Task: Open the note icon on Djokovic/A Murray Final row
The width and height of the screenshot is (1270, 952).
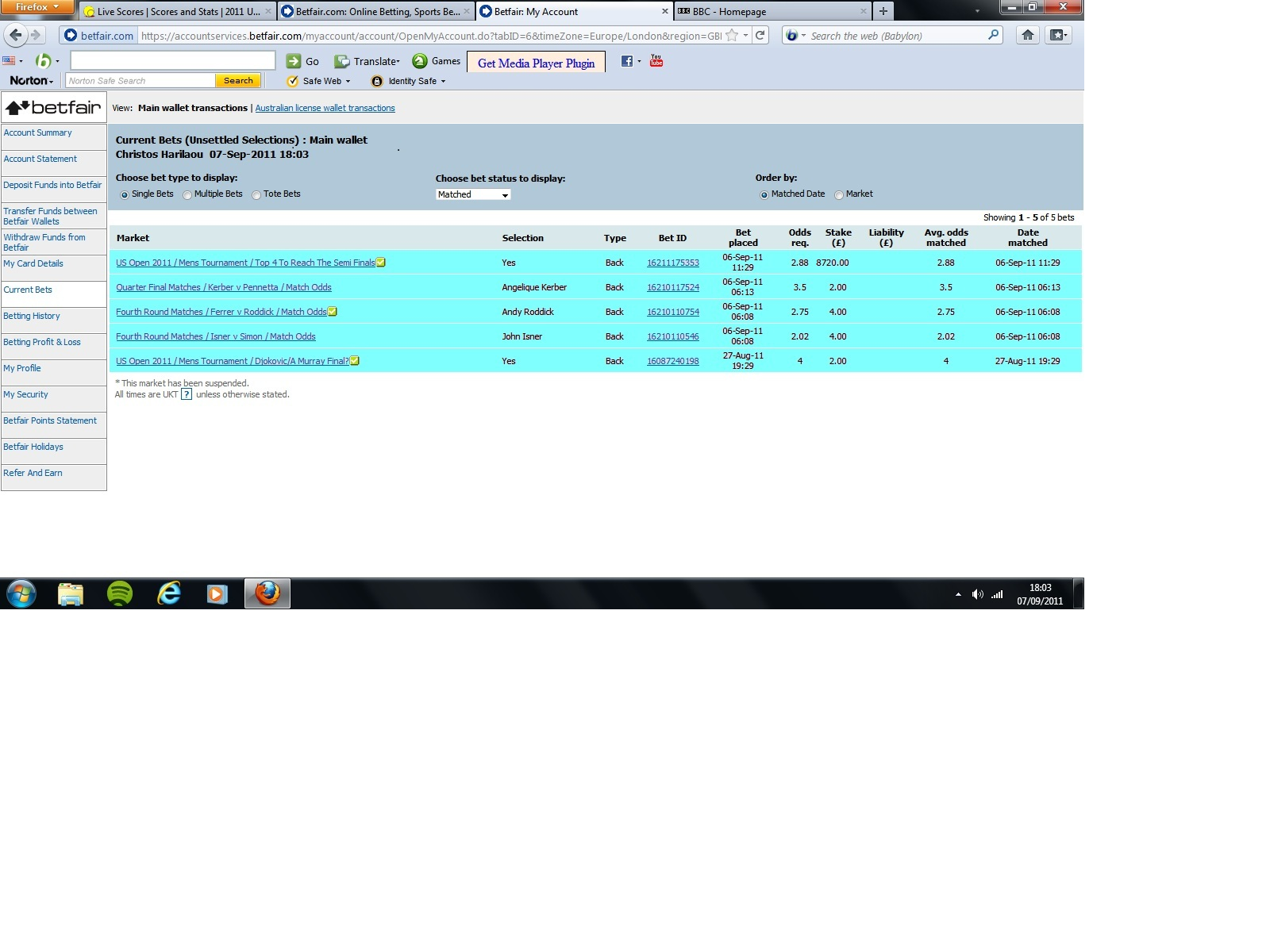Action: (x=355, y=361)
